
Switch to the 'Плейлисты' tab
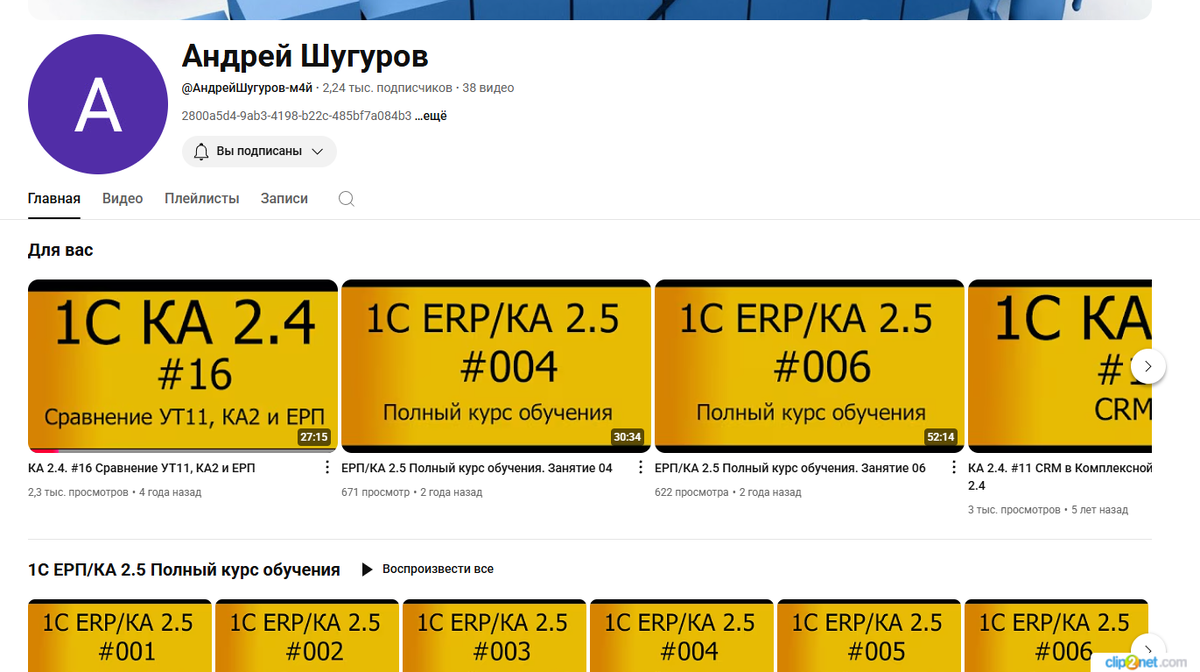(202, 198)
